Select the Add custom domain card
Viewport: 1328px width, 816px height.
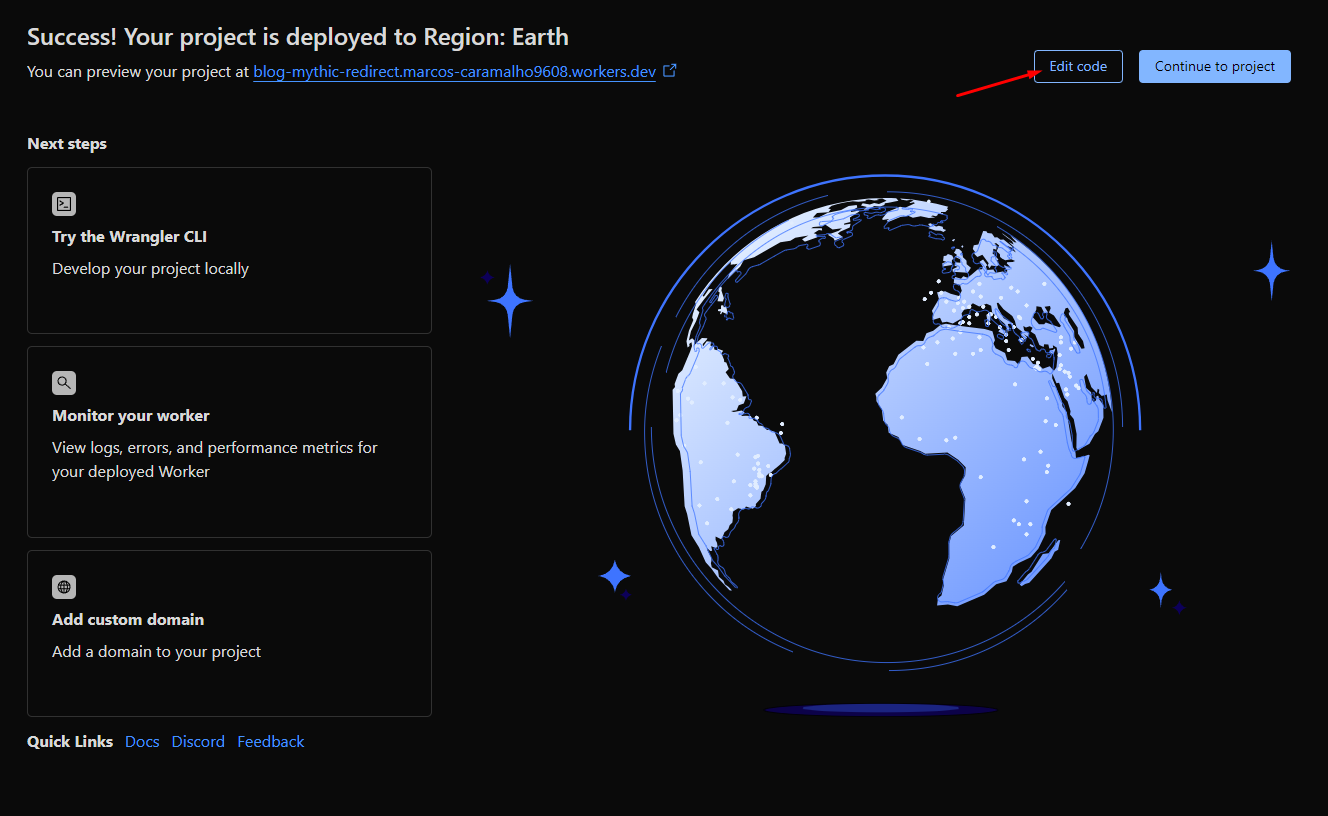(x=229, y=633)
